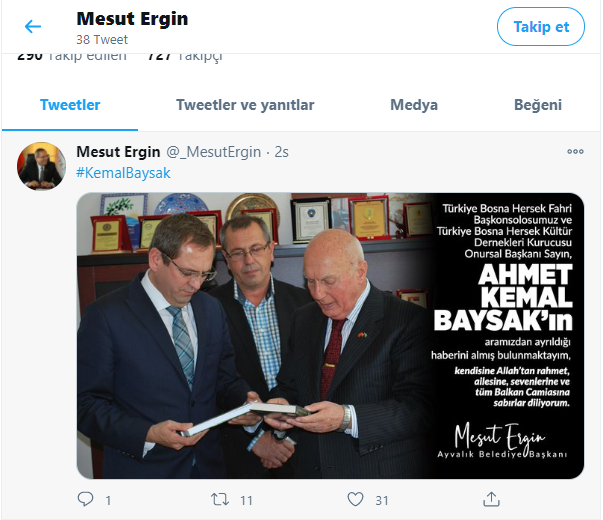This screenshot has height=520, width=603.
Task: Click the 2s tweet timestamp
Action: click(x=281, y=152)
